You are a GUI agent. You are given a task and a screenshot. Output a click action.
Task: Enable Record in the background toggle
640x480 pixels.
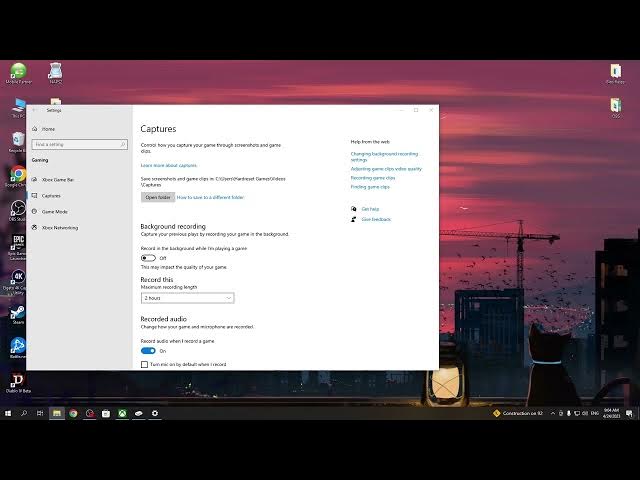coord(148,258)
